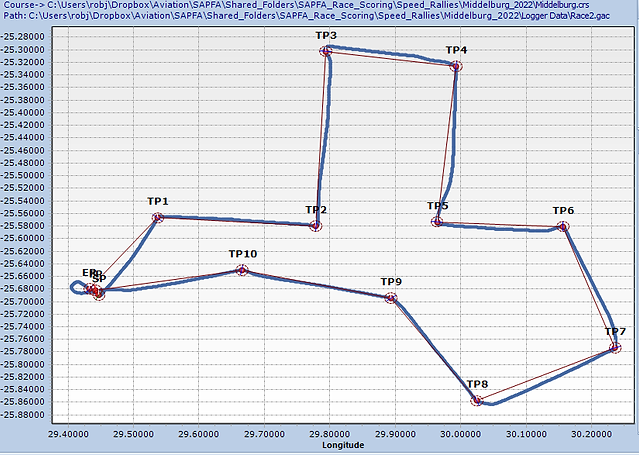Pick the TP6 turning point marker
The height and width of the screenshot is (455, 639).
coord(563,226)
